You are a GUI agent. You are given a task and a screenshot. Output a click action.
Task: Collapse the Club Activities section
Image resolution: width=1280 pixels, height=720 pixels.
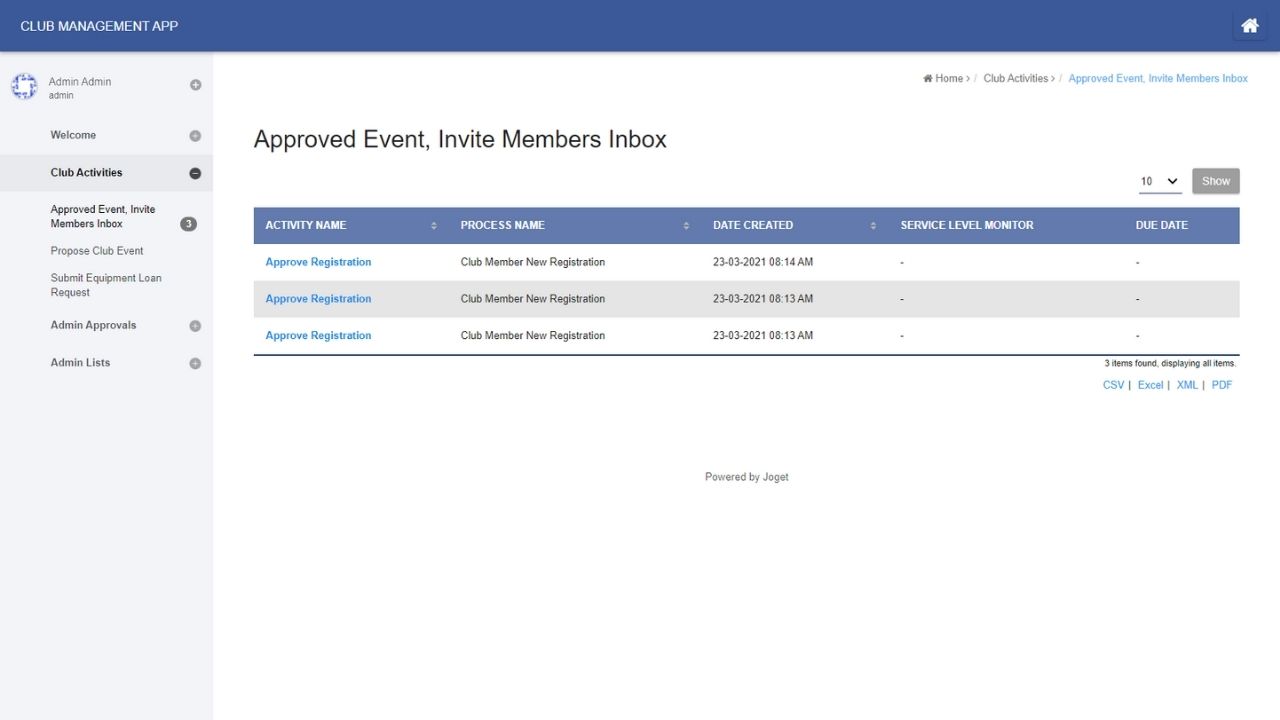(x=195, y=173)
